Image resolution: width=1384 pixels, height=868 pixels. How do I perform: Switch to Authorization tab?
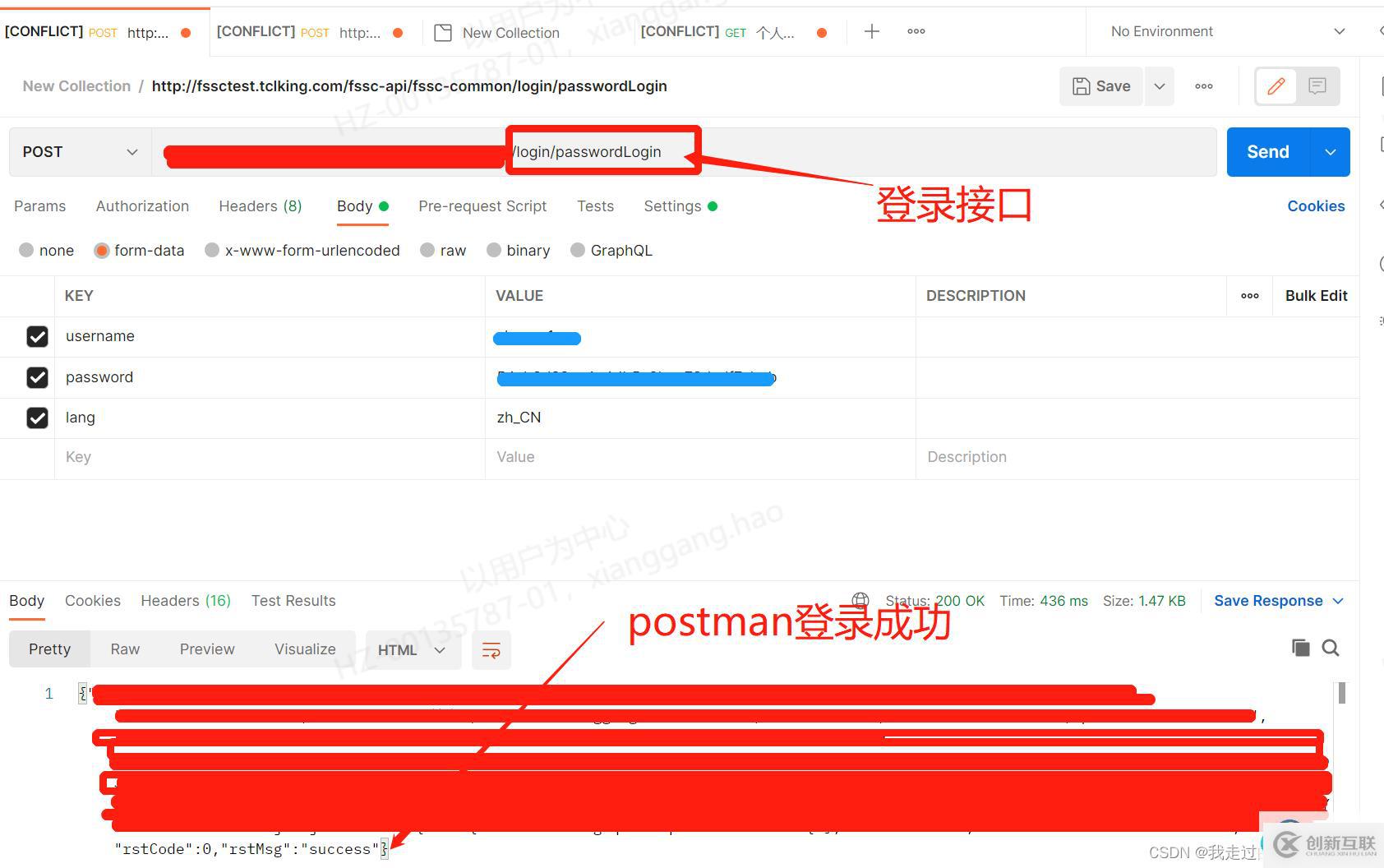click(142, 206)
